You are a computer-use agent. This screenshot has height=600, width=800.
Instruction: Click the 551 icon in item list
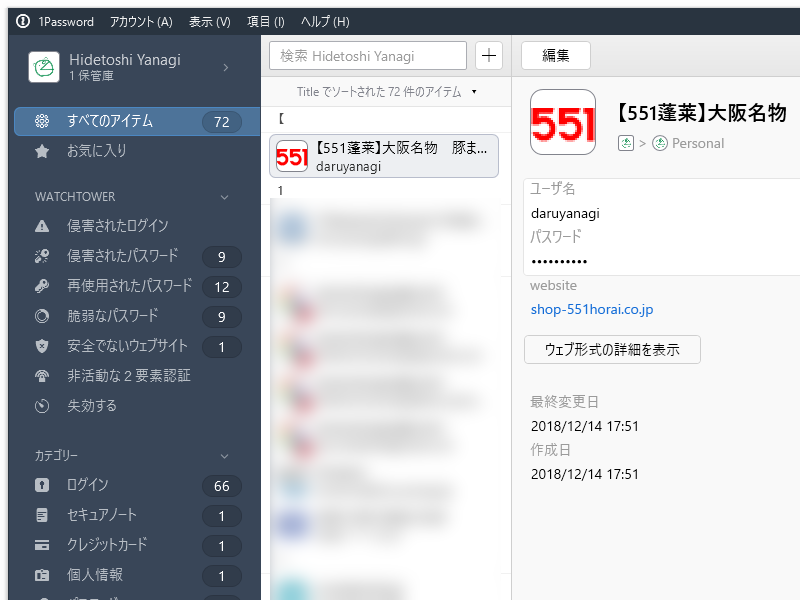click(x=292, y=157)
